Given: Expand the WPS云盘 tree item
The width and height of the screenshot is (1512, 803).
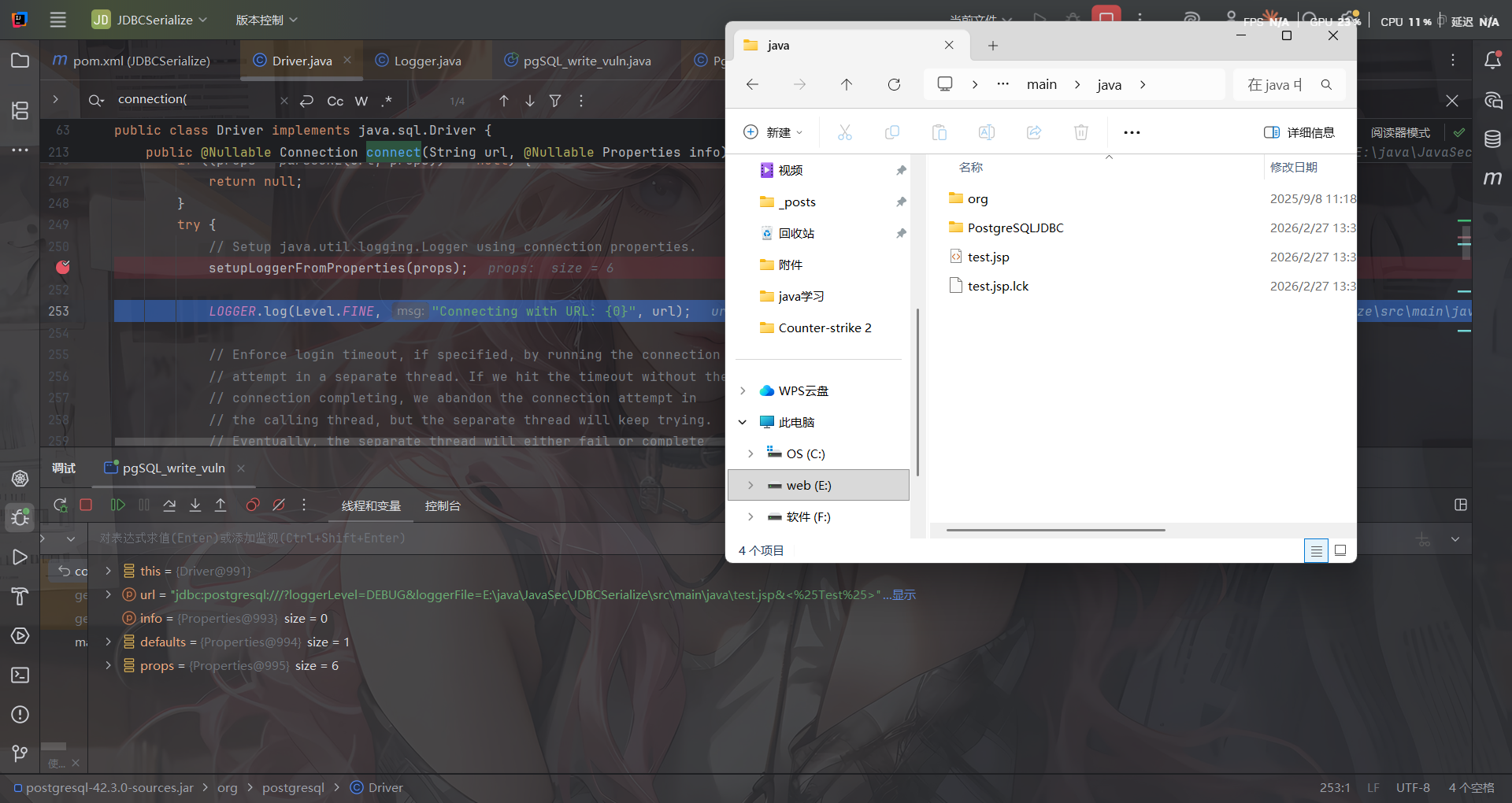Looking at the screenshot, I should point(743,391).
